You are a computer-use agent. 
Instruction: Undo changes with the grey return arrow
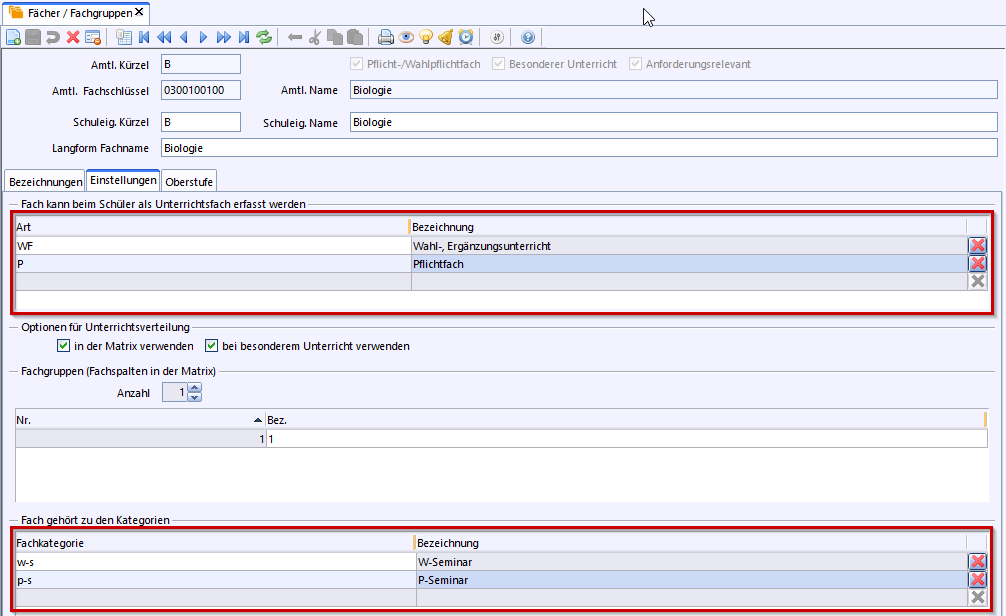(x=53, y=37)
